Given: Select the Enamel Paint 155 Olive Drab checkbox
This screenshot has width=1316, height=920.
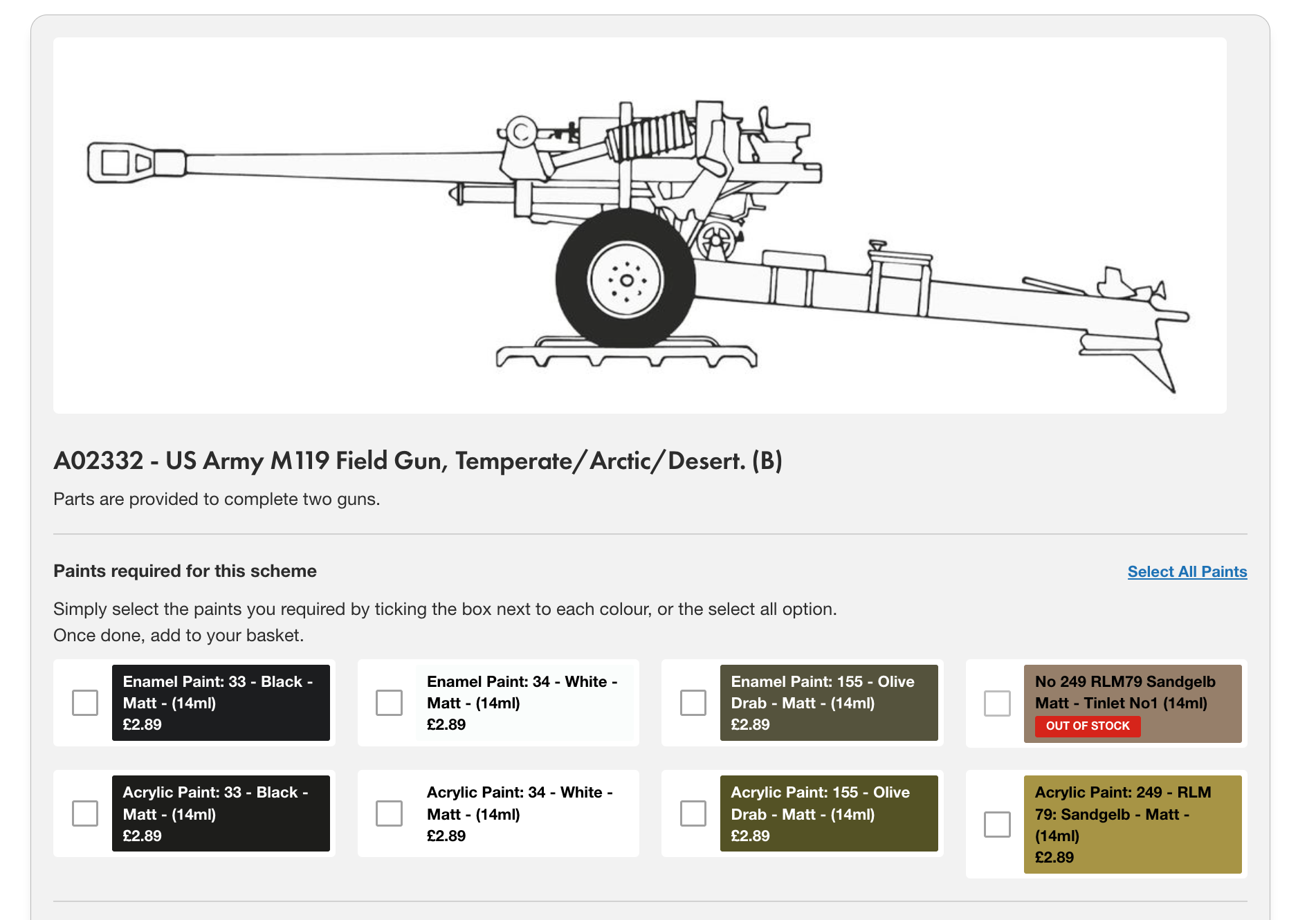Looking at the screenshot, I should [693, 703].
